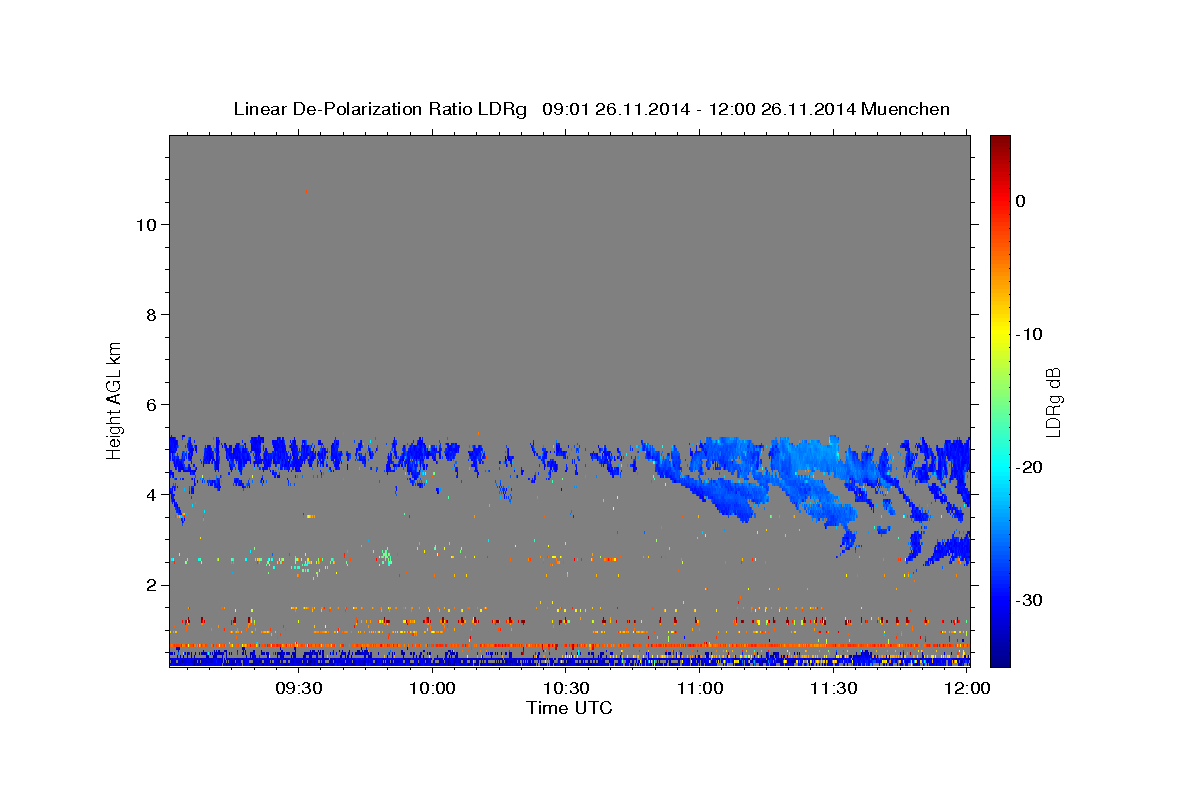1200x800 pixels.
Task: Click the height tick label '4'
Action: click(x=149, y=494)
